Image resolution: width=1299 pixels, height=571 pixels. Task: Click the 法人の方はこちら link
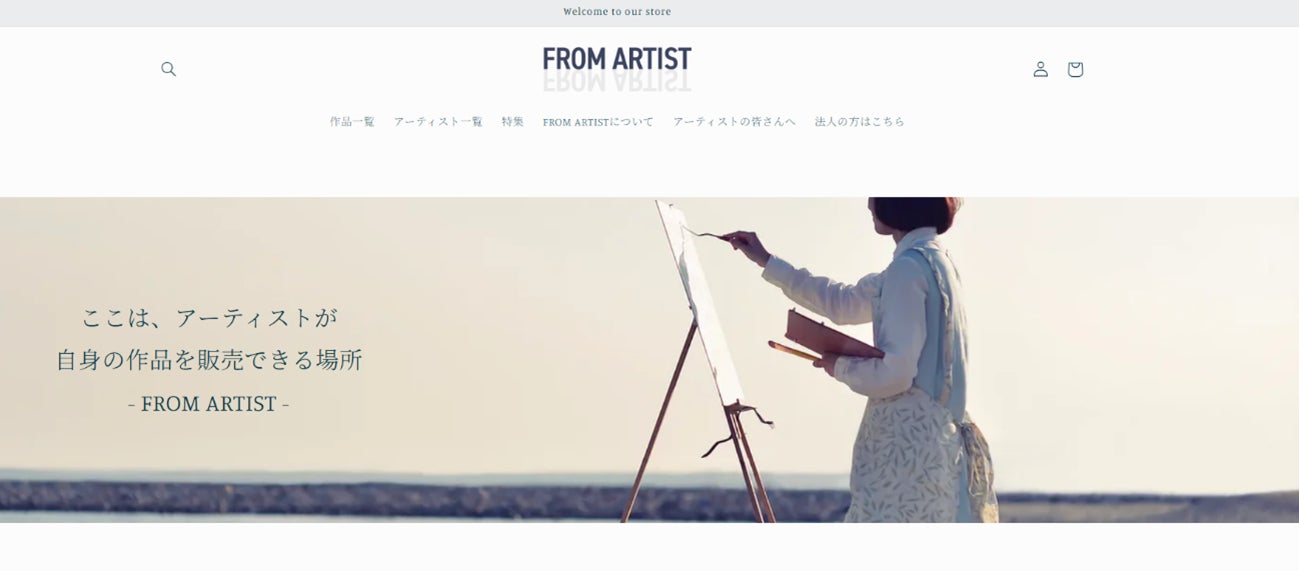tap(859, 122)
